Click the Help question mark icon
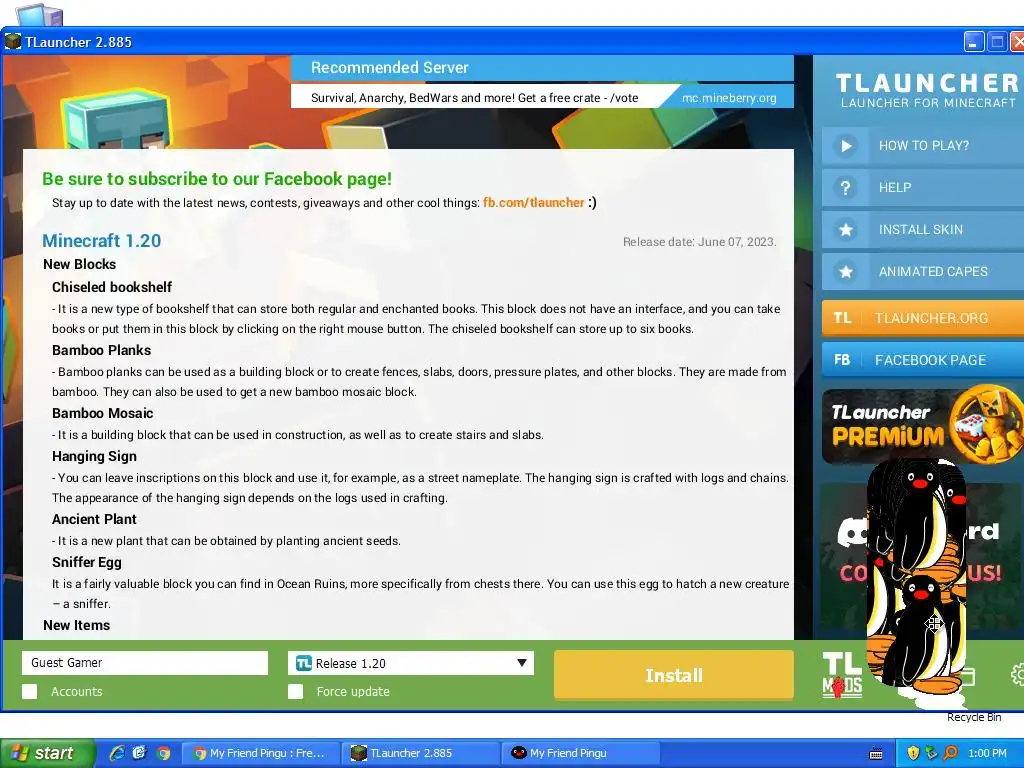Screen dimensions: 1024x768 [846, 188]
